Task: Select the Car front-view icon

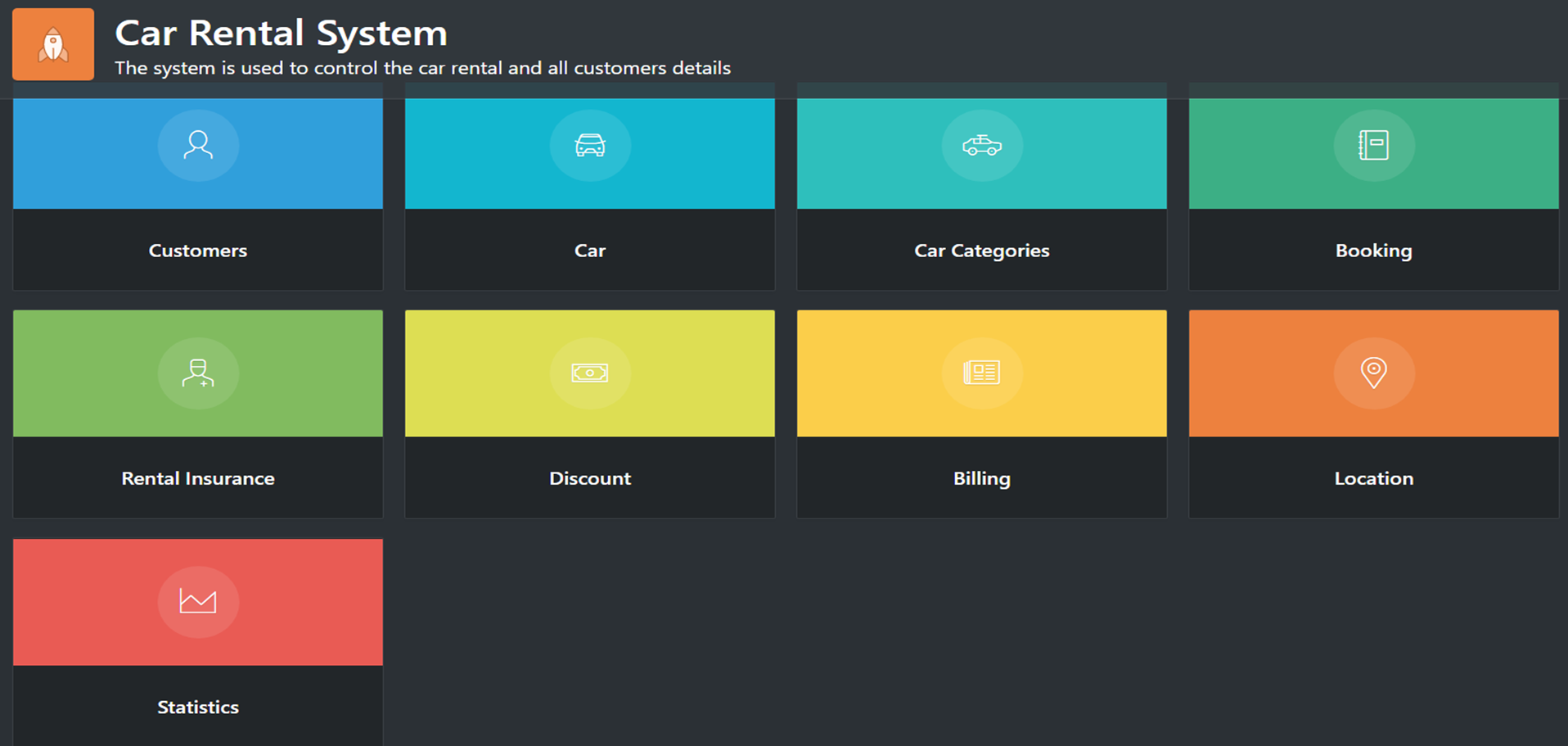Action: (x=590, y=145)
